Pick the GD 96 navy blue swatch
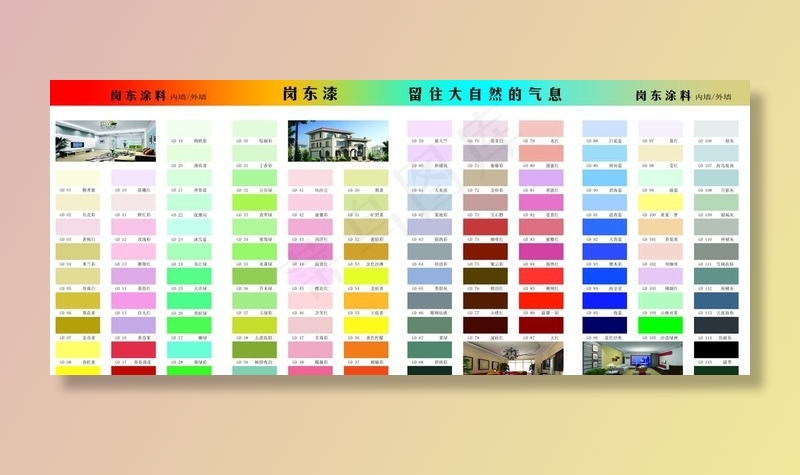 pyautogui.click(x=605, y=325)
